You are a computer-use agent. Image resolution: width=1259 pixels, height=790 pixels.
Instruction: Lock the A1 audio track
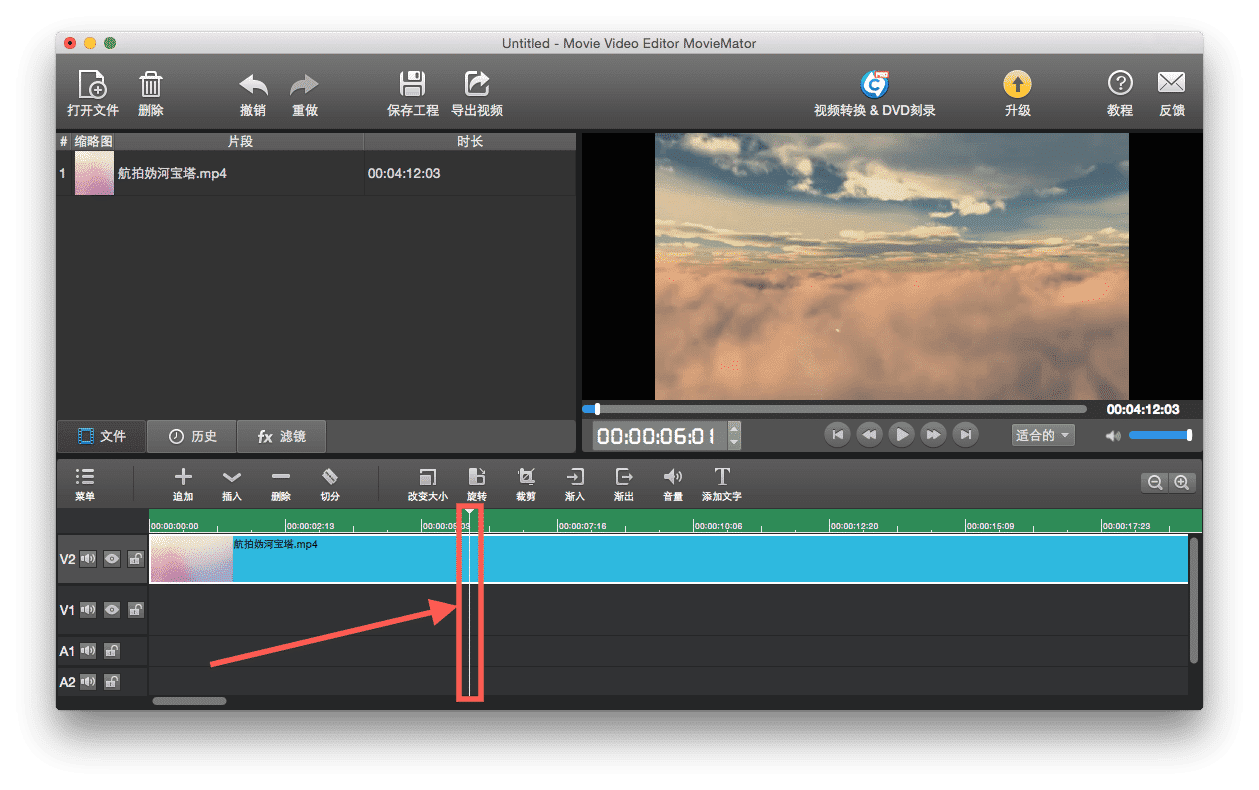[x=112, y=651]
